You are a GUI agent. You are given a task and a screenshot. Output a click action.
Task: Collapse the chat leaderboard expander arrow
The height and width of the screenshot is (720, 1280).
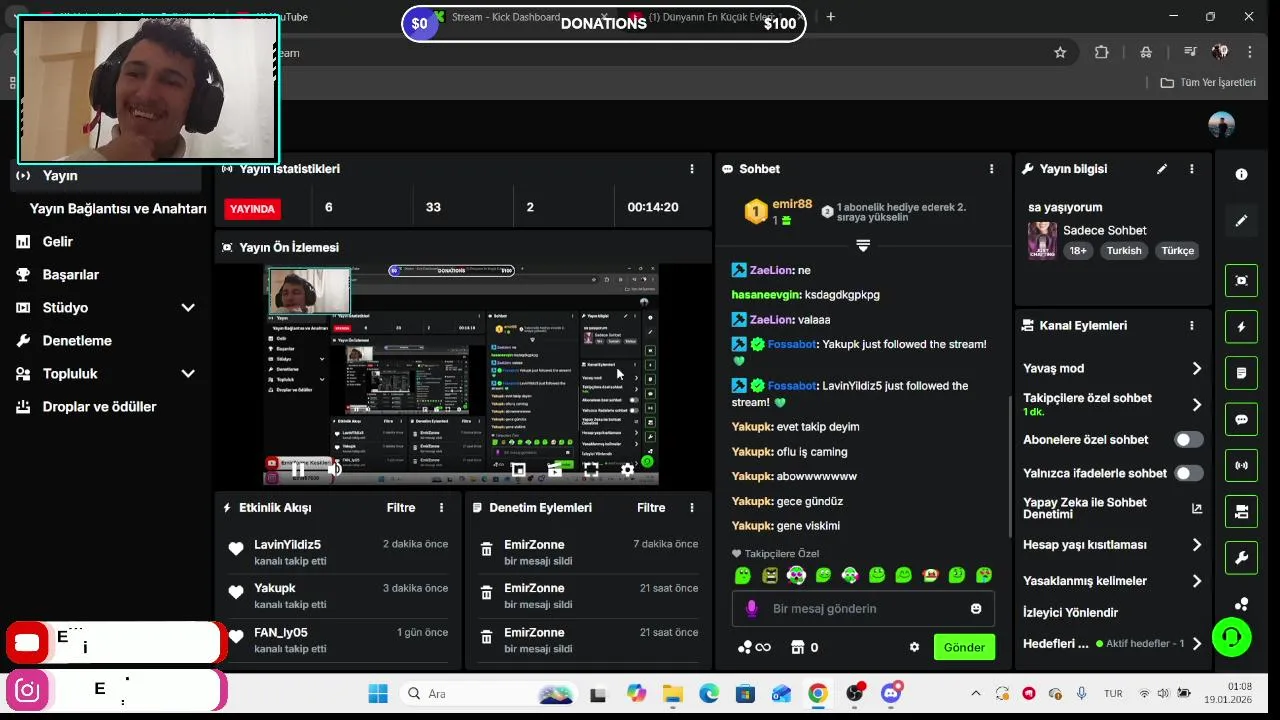pyautogui.click(x=863, y=244)
